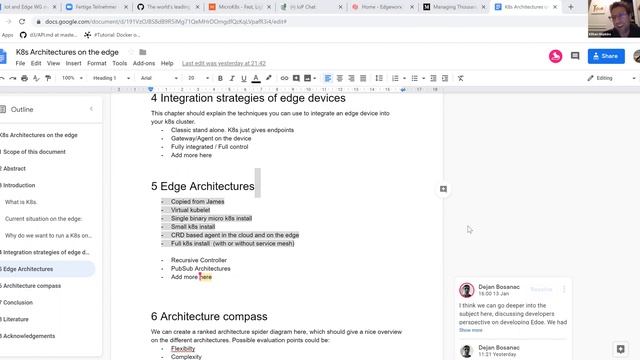Open the highlight color tool
The width and height of the screenshot is (640, 360).
click(269, 78)
